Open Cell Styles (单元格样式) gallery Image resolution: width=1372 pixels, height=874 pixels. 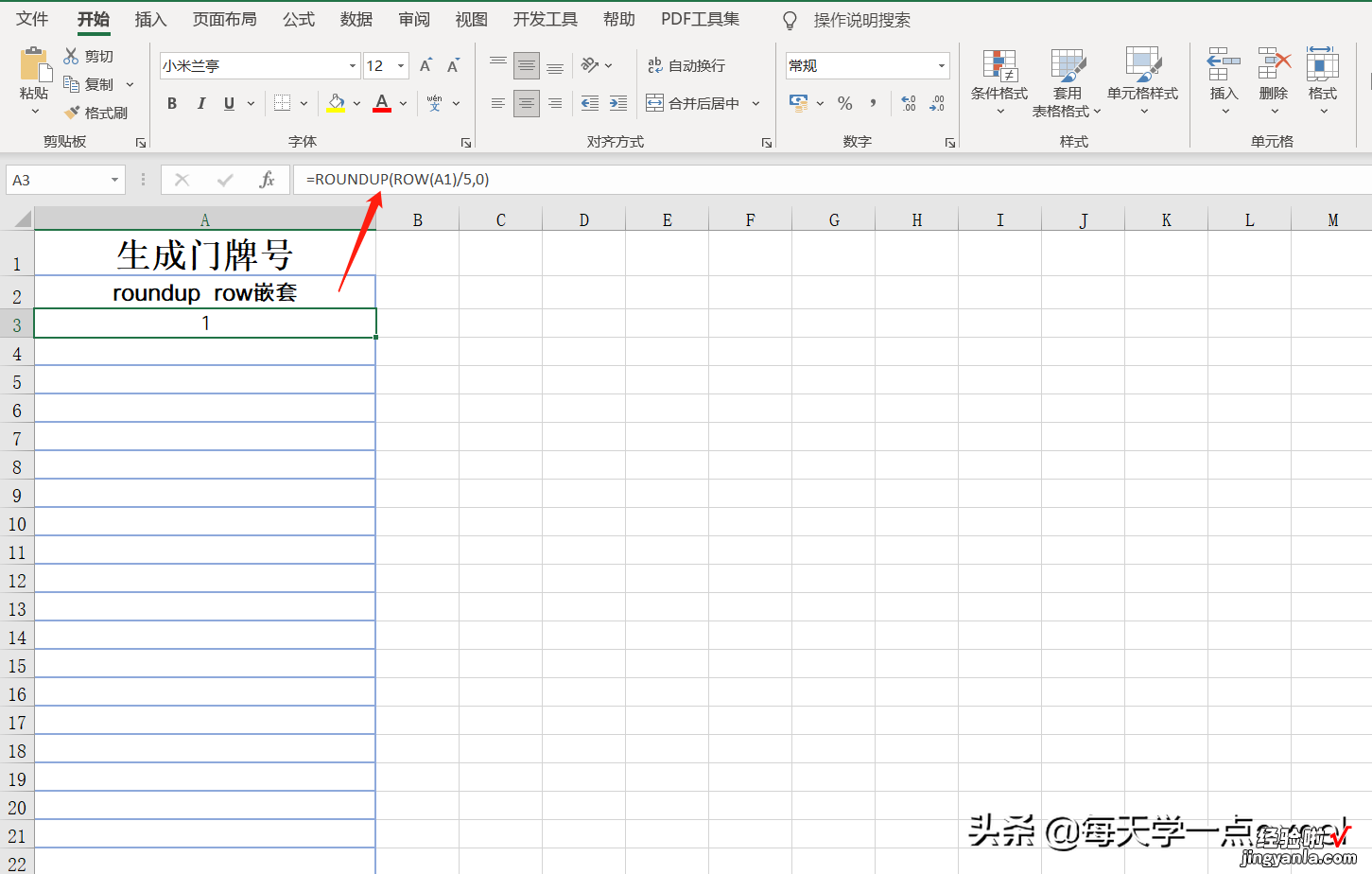tap(1142, 82)
